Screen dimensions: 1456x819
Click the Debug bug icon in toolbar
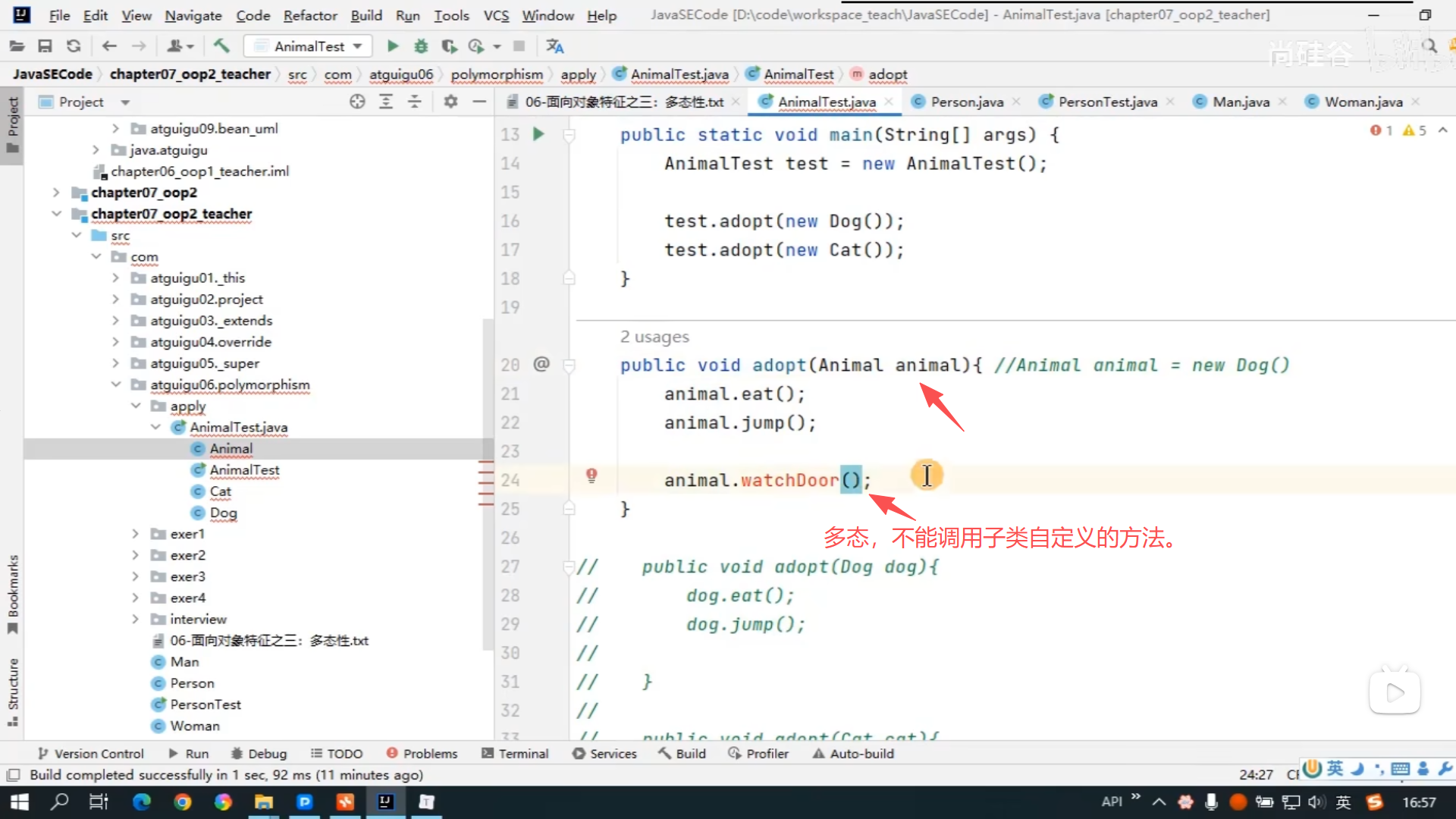tap(421, 46)
